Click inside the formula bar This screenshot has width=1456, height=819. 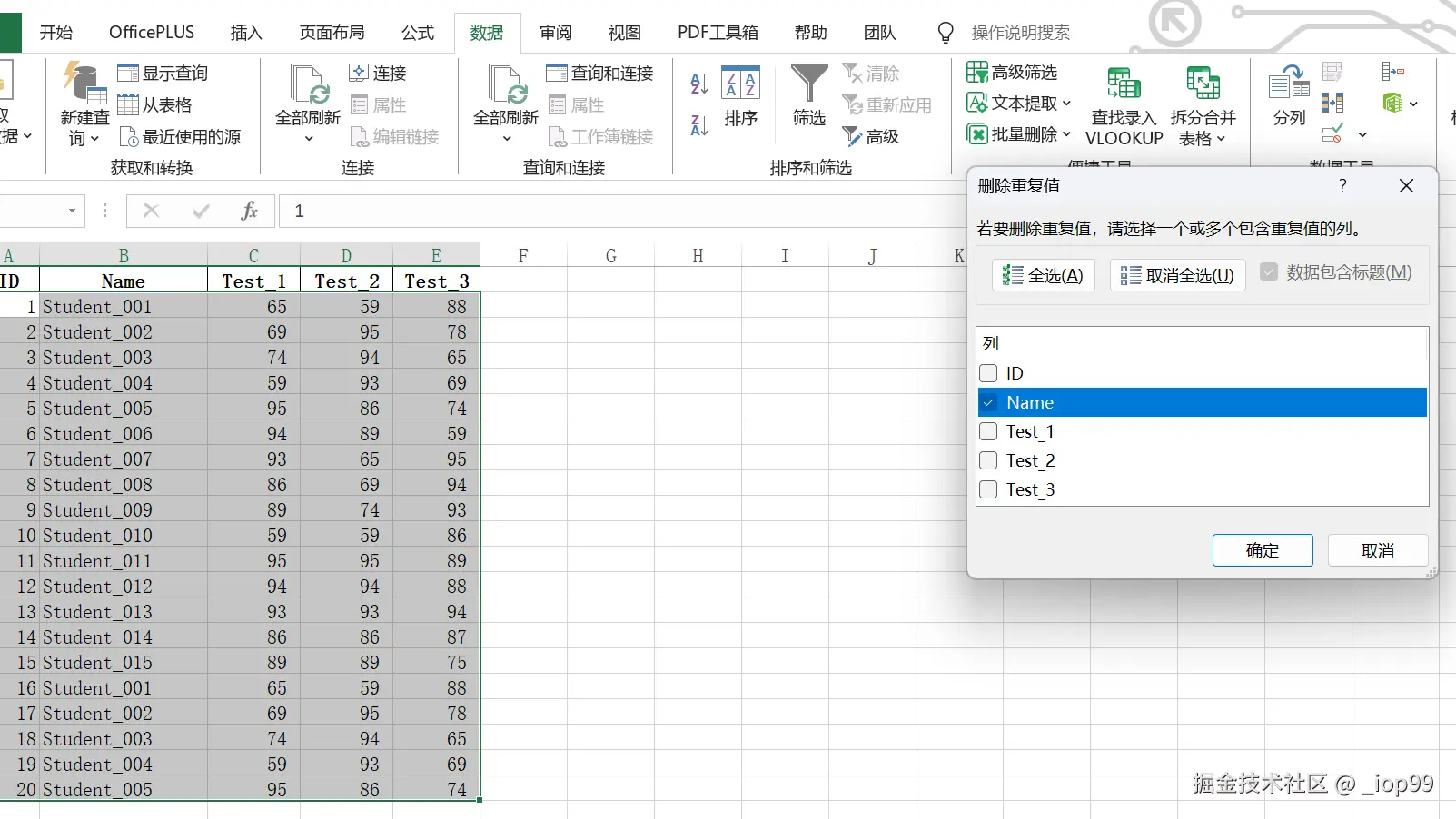(x=545, y=211)
